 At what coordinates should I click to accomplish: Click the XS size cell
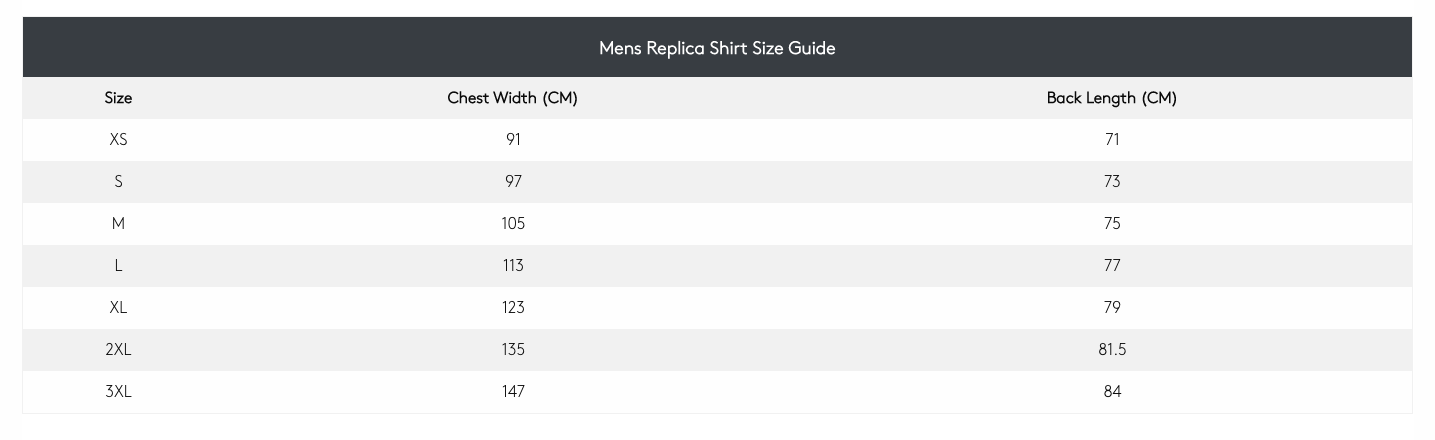click(118, 140)
